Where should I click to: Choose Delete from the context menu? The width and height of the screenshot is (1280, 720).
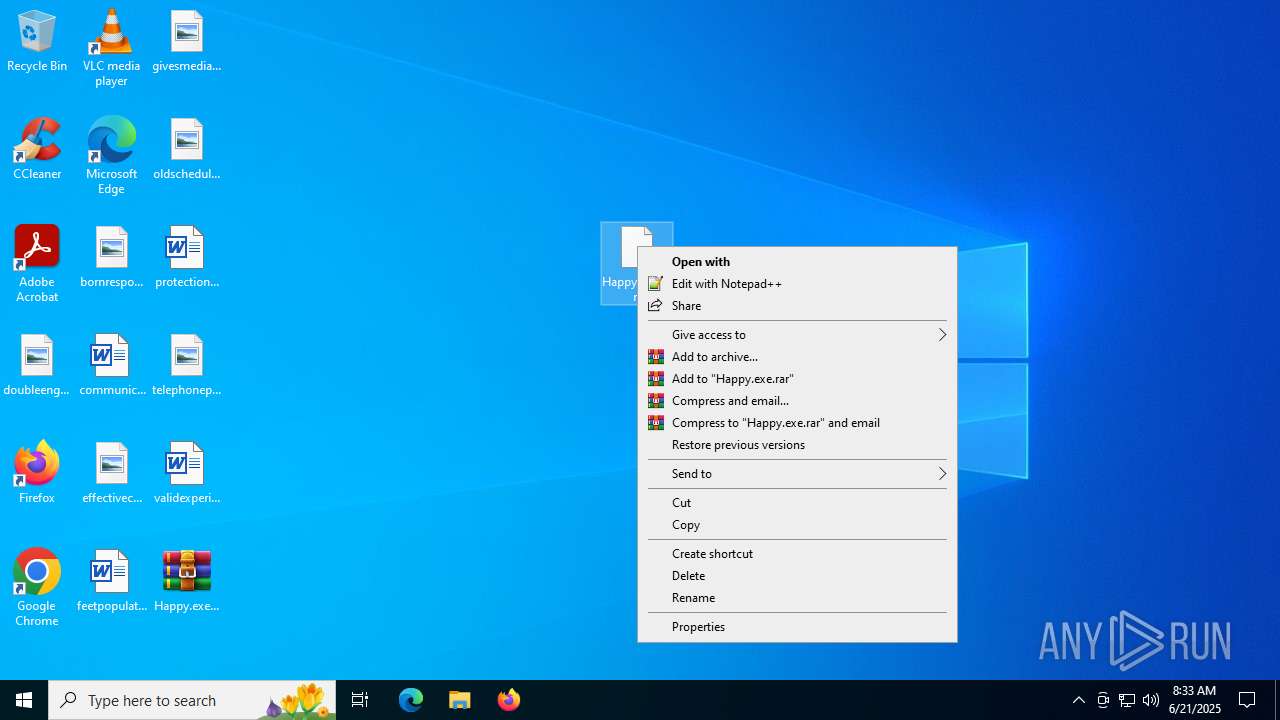point(797,576)
